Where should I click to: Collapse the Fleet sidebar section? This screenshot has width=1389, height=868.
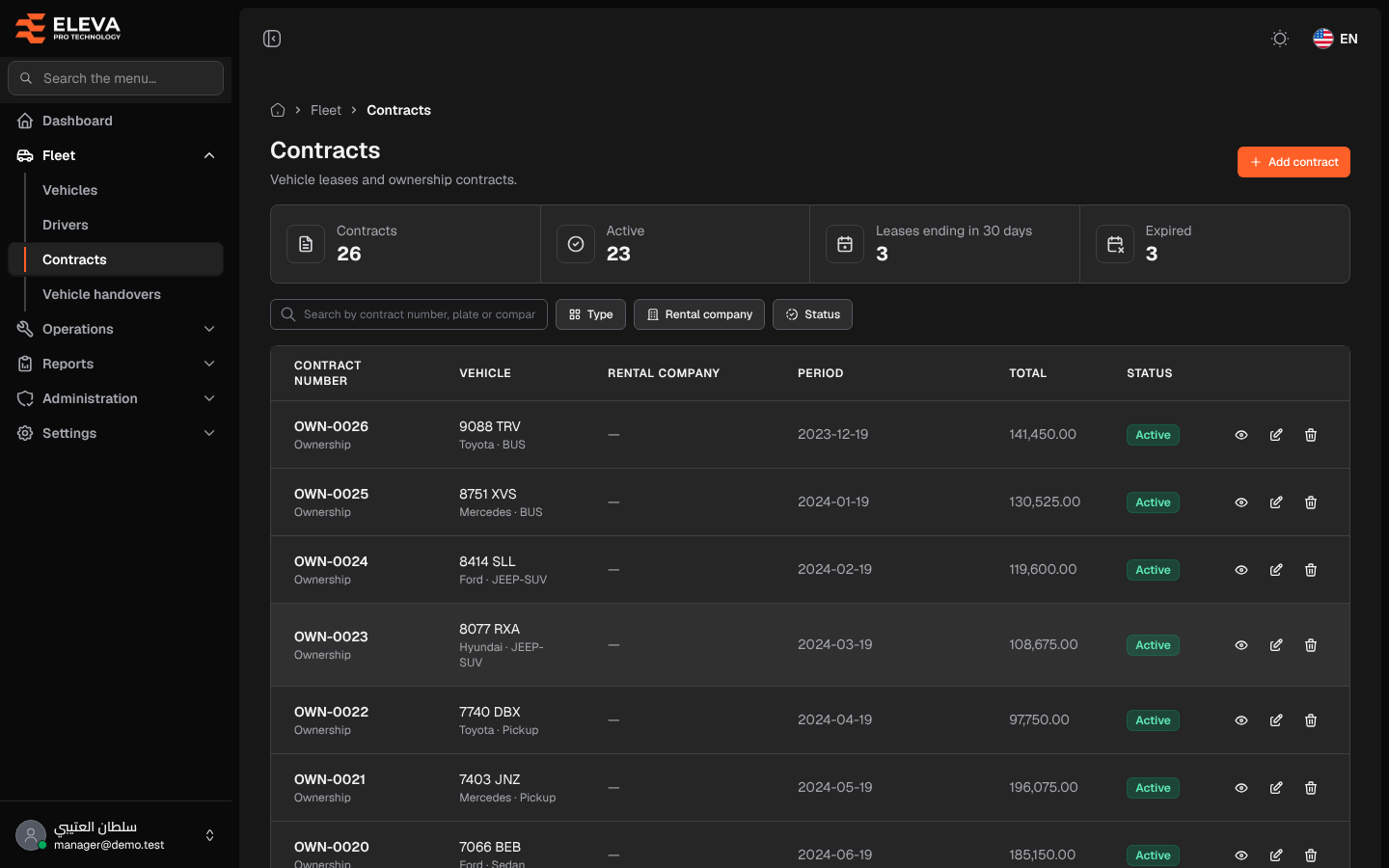click(116, 155)
